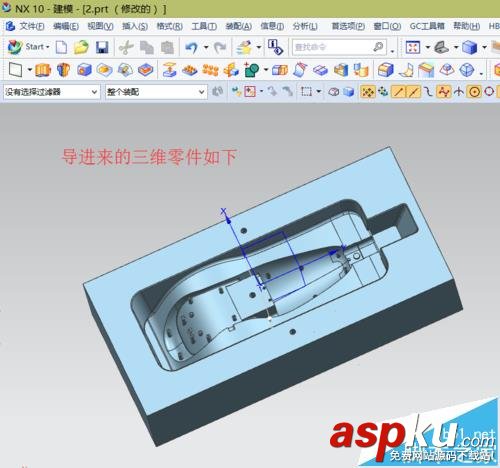Create a new file with the blank page icon
Screen dimensions: 500x468
(61, 47)
